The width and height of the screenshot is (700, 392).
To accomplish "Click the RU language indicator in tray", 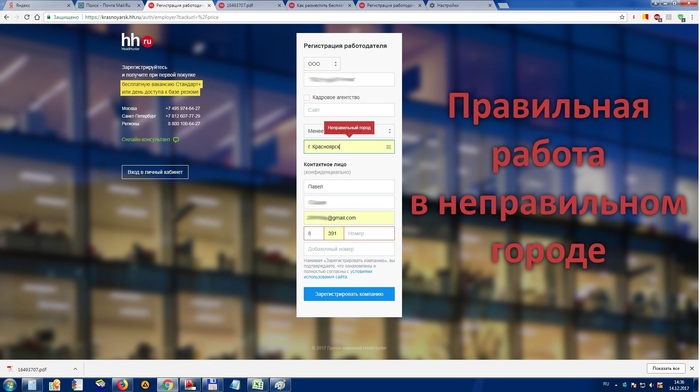I will click(x=606, y=384).
